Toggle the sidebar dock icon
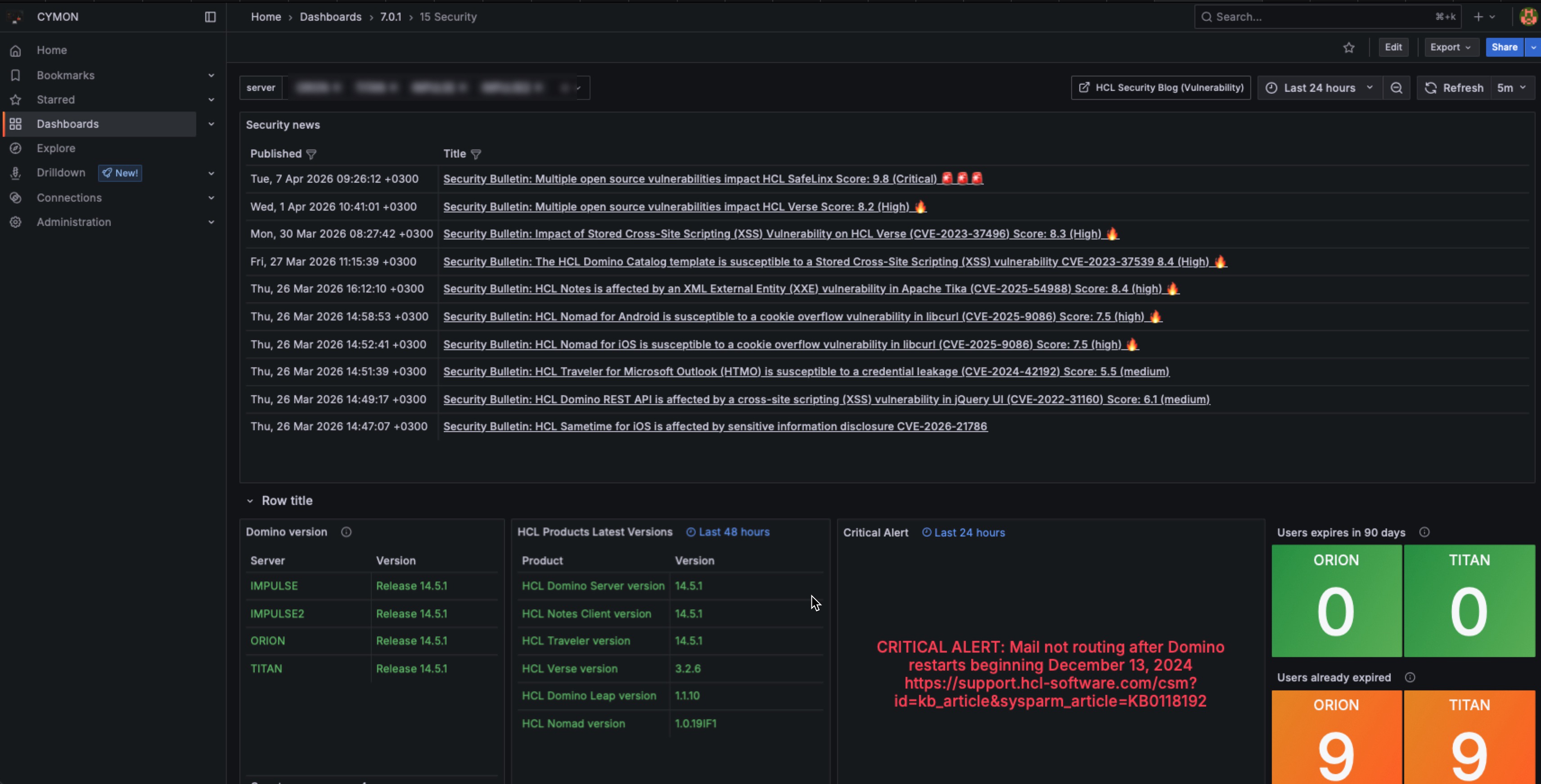 pyautogui.click(x=210, y=17)
